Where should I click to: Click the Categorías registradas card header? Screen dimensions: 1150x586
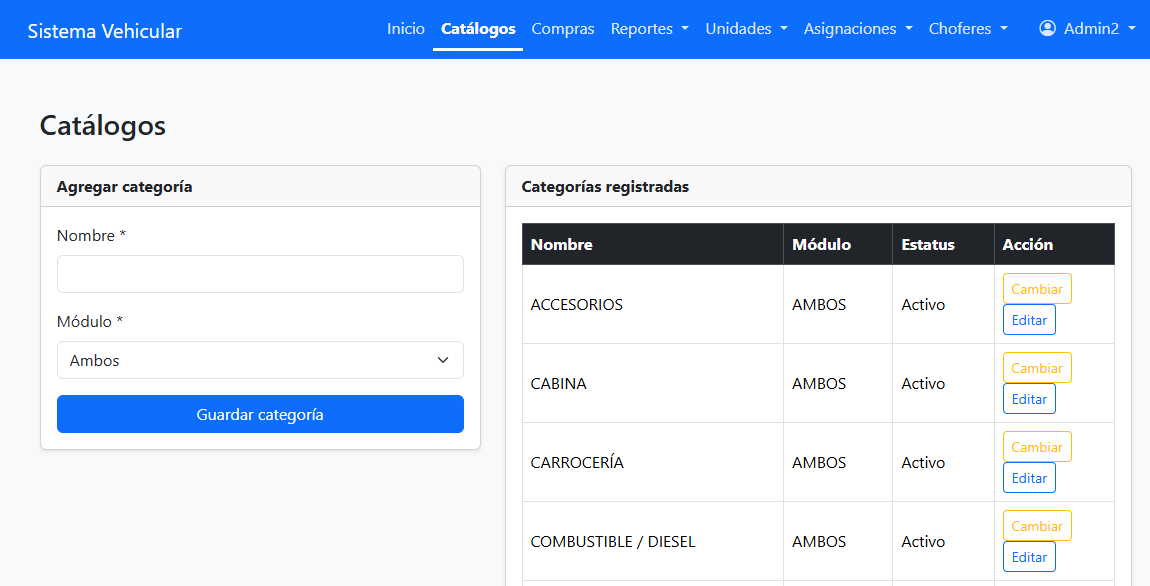pyautogui.click(x=818, y=186)
